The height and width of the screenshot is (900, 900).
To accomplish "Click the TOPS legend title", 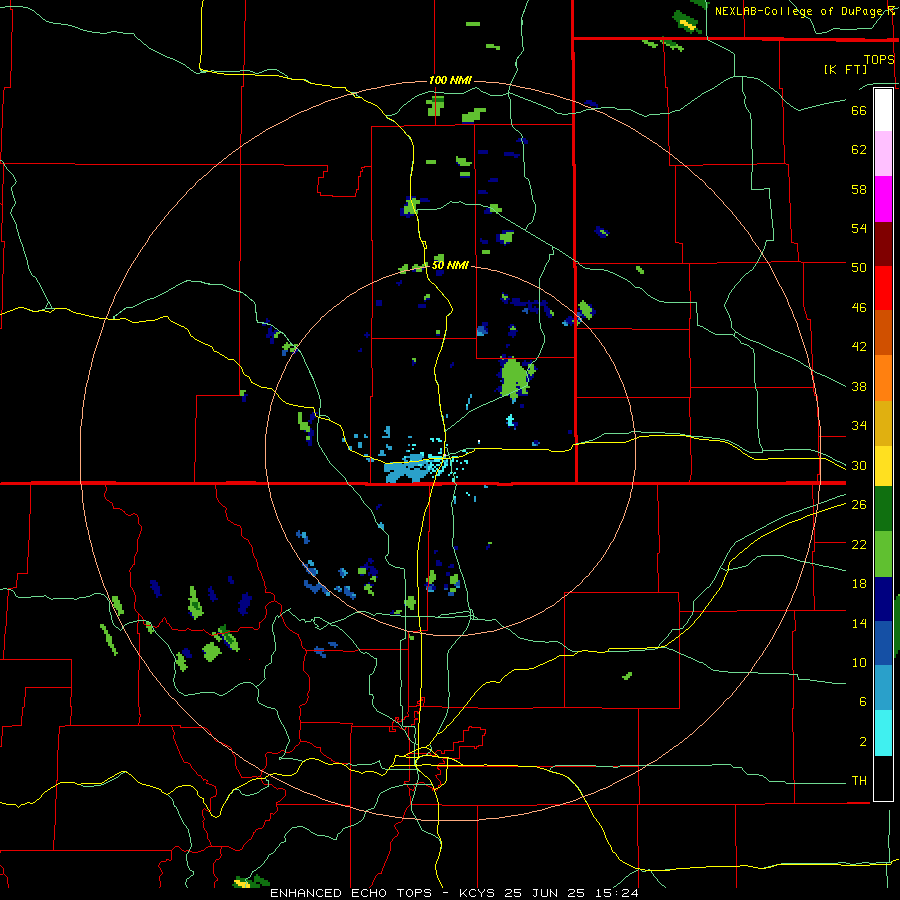I will (x=879, y=60).
